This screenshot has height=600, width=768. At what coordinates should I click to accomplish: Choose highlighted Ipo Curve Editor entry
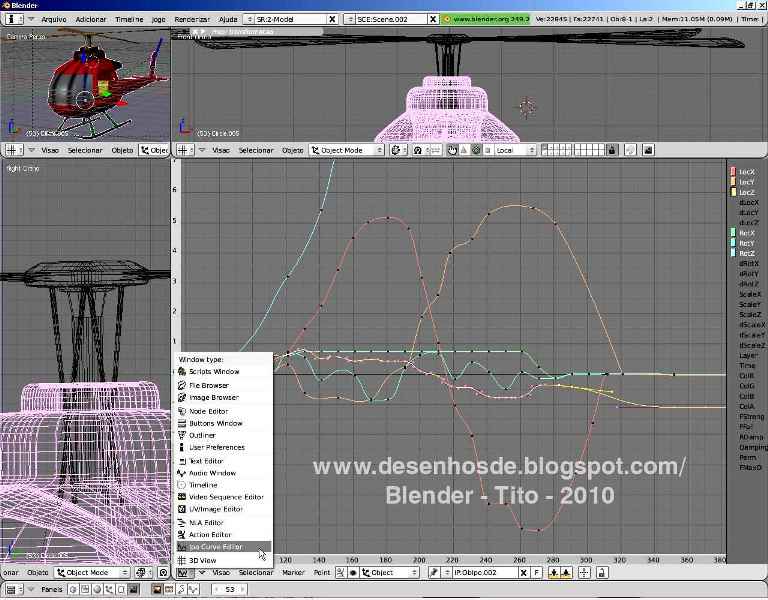[x=223, y=547]
